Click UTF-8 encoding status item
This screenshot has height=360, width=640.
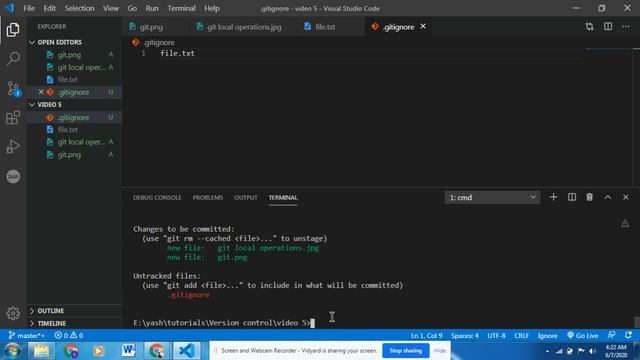pos(496,336)
